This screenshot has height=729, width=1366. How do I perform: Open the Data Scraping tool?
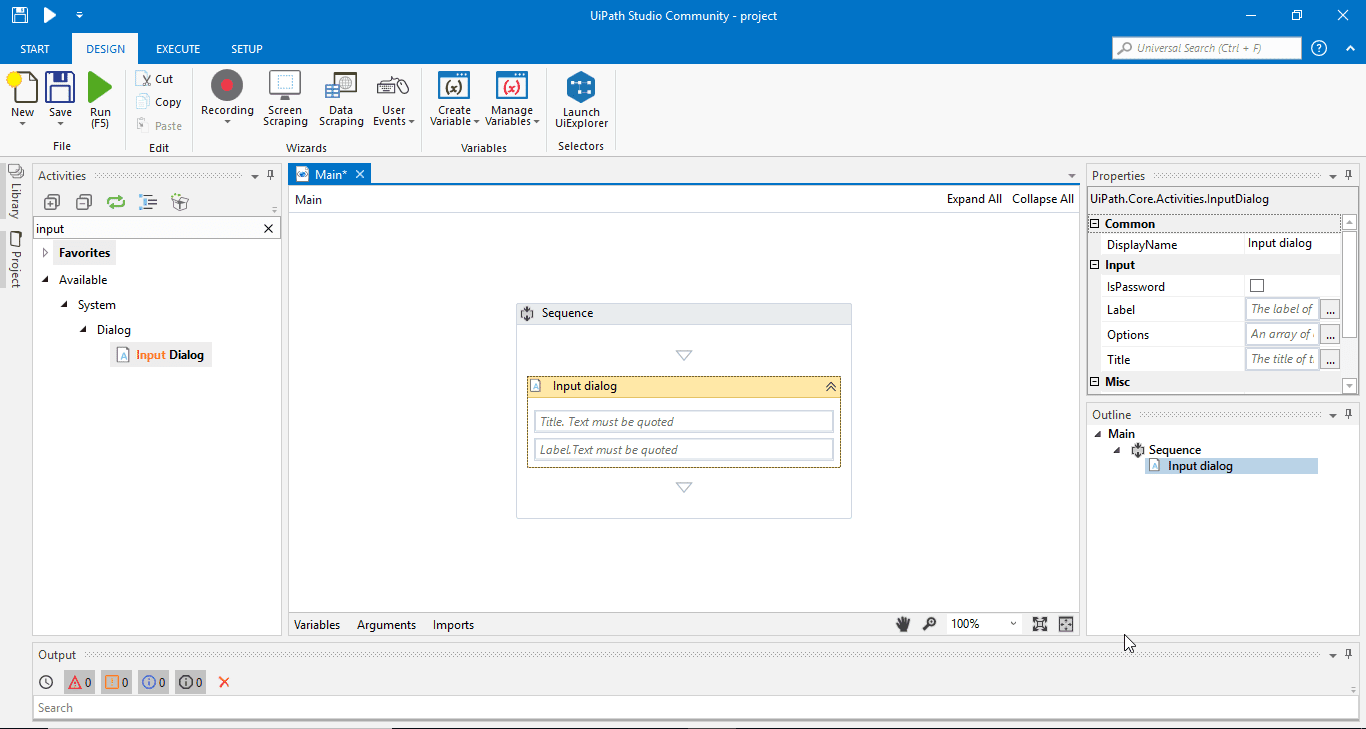click(341, 97)
